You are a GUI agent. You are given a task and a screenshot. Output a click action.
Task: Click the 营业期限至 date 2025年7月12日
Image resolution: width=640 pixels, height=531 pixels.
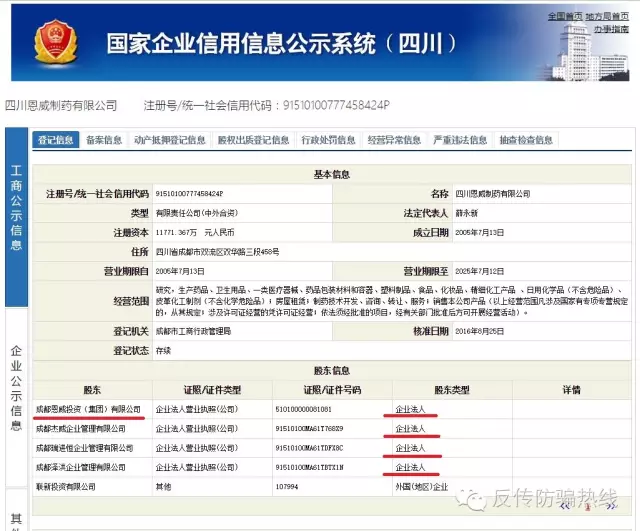(479, 271)
